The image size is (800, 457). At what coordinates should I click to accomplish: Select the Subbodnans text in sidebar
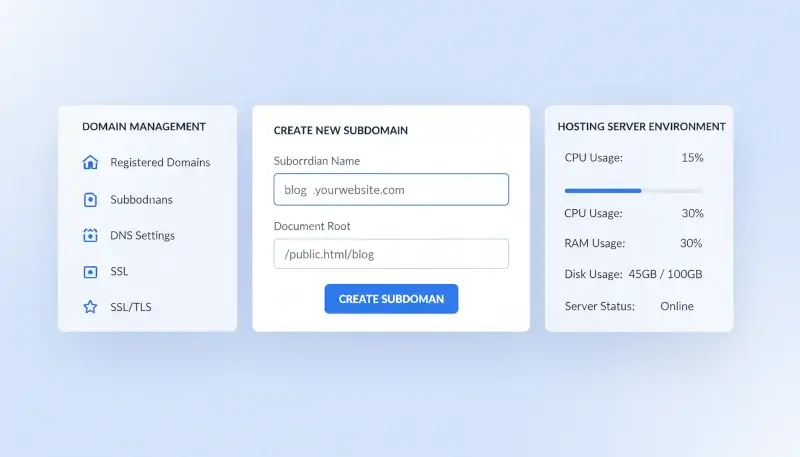[x=141, y=200]
